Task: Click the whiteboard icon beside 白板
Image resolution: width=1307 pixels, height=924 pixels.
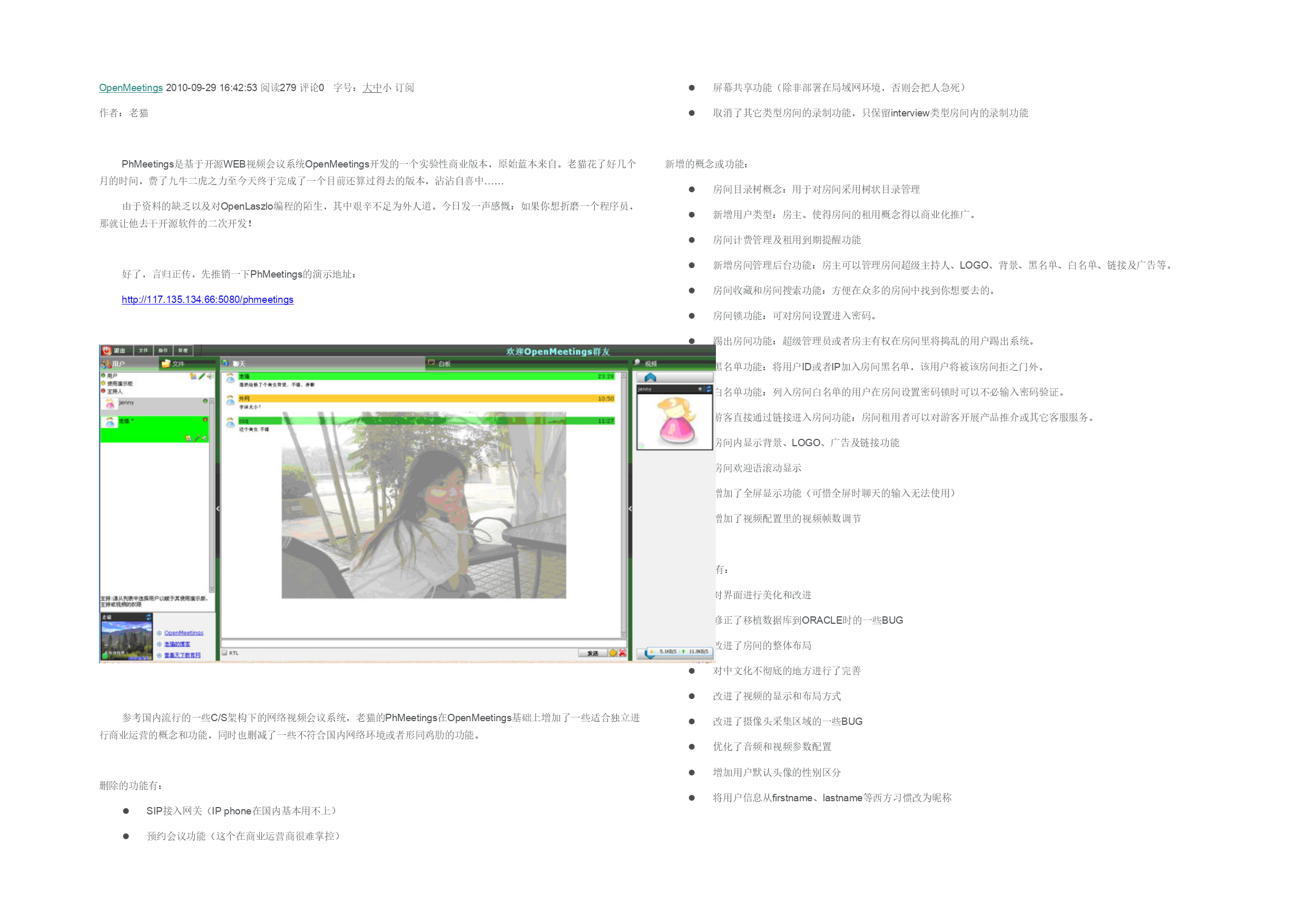Action: pyautogui.click(x=431, y=362)
